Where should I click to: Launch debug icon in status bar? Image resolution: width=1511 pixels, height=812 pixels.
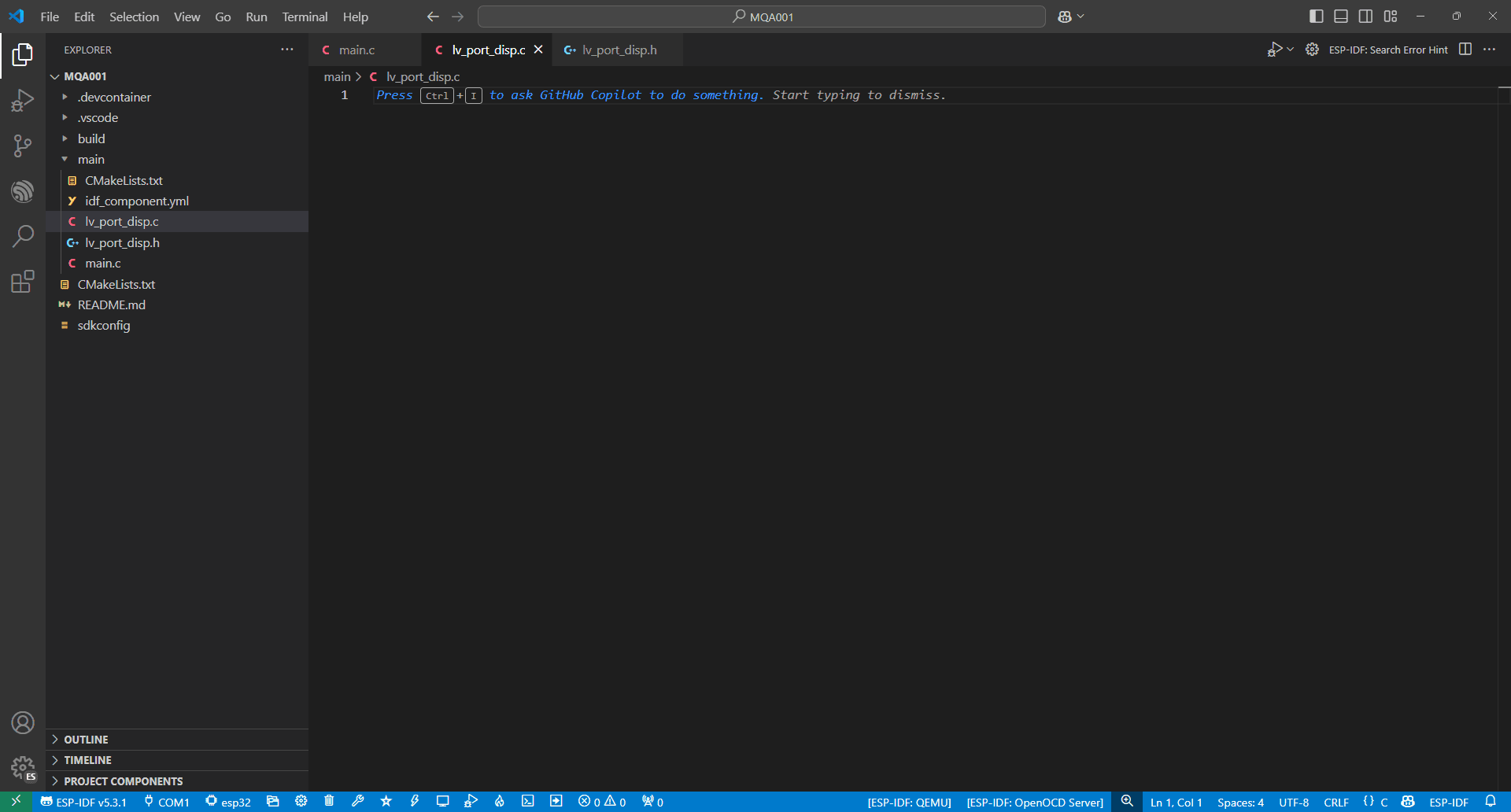(471, 802)
